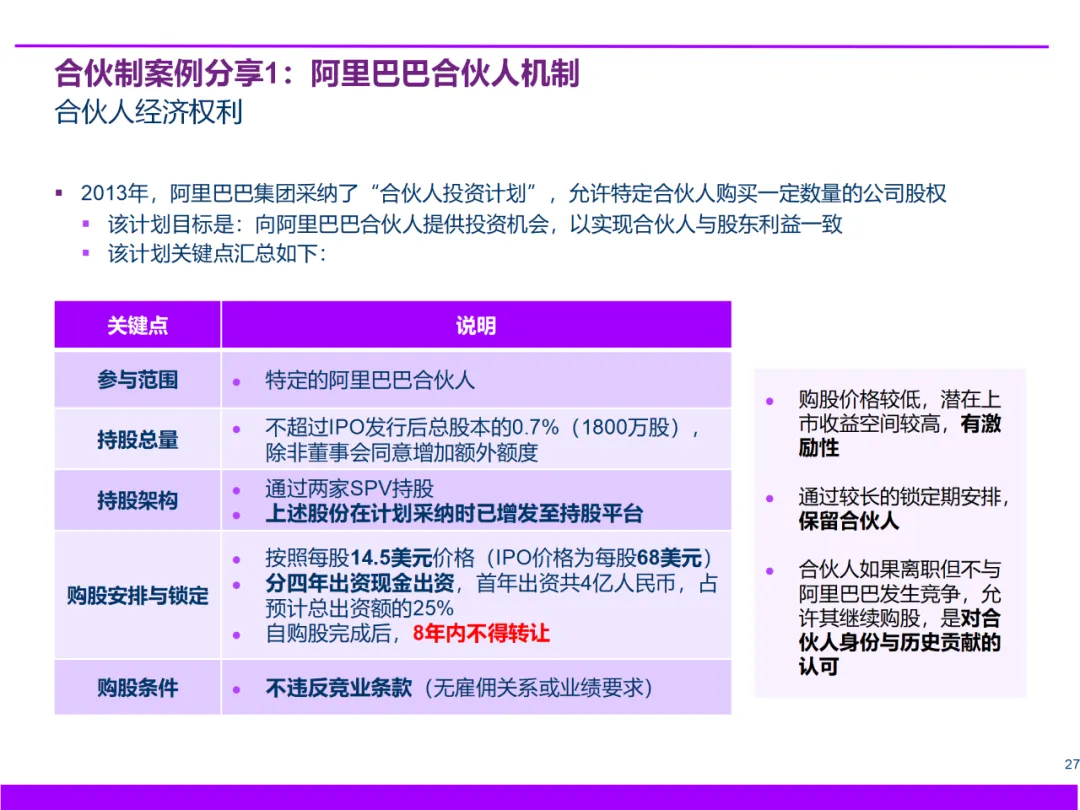Click the text 不超过IPO发行后总股本的0.7%
1080x810 pixels.
[412, 428]
